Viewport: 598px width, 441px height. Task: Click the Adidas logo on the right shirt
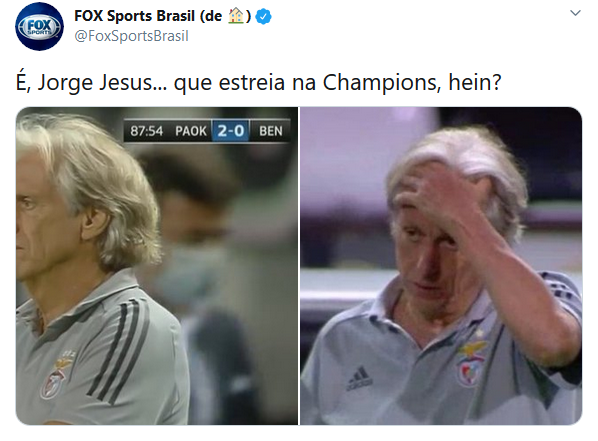pyautogui.click(x=359, y=378)
